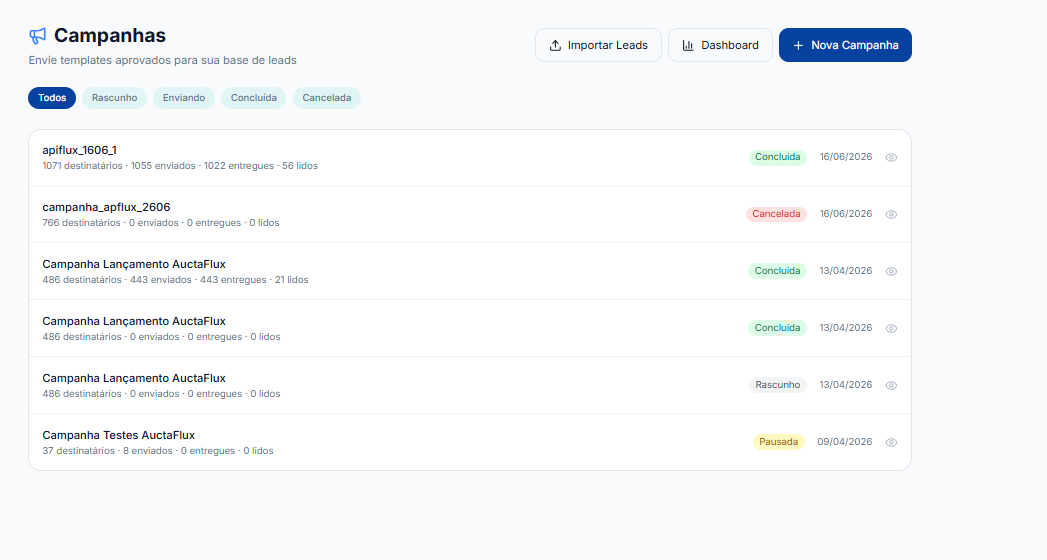Open eye icon for Campanha Testes AuctaFlux

891,442
